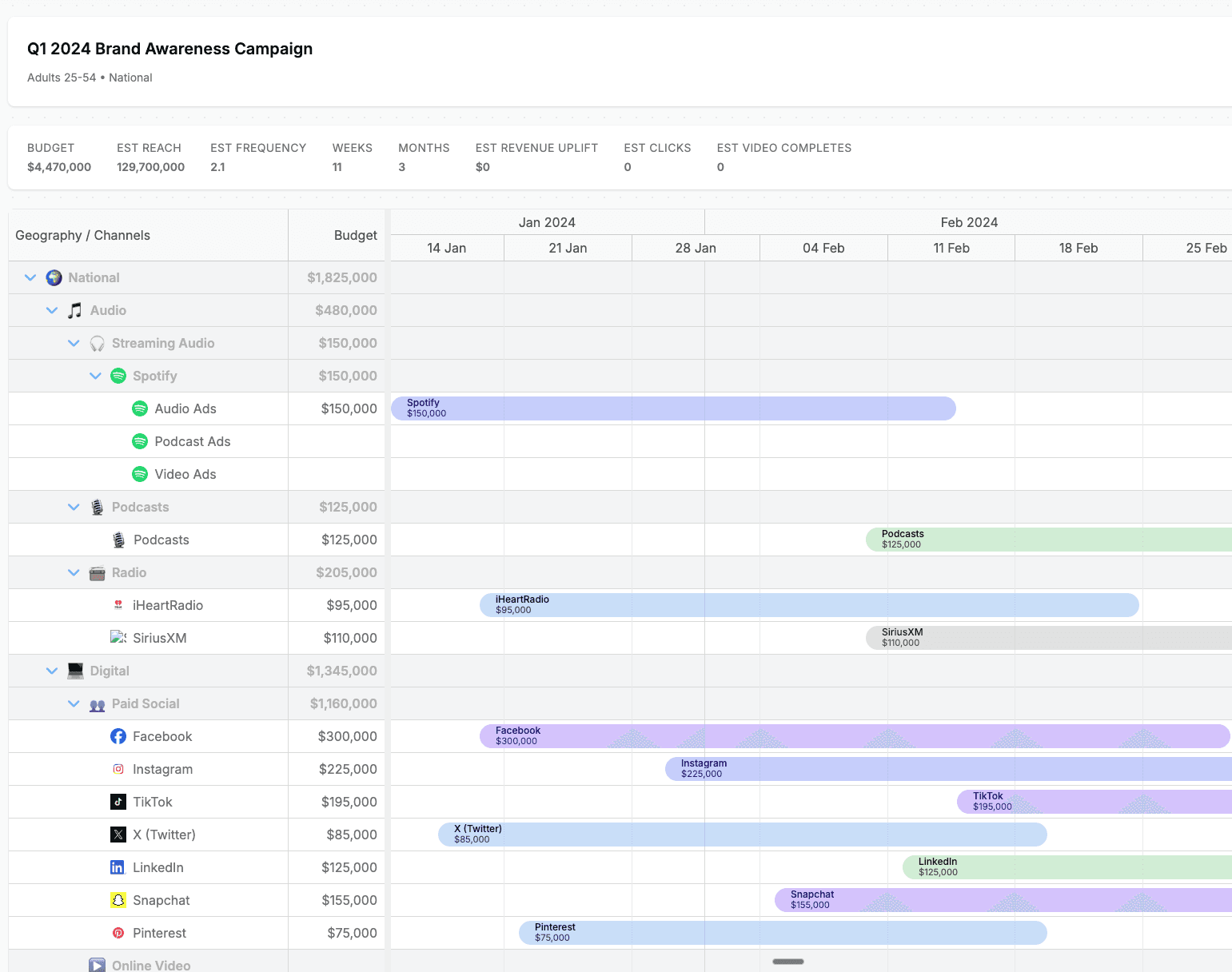Click the Geography / Channels column header
The height and width of the screenshot is (972, 1232).
[148, 235]
